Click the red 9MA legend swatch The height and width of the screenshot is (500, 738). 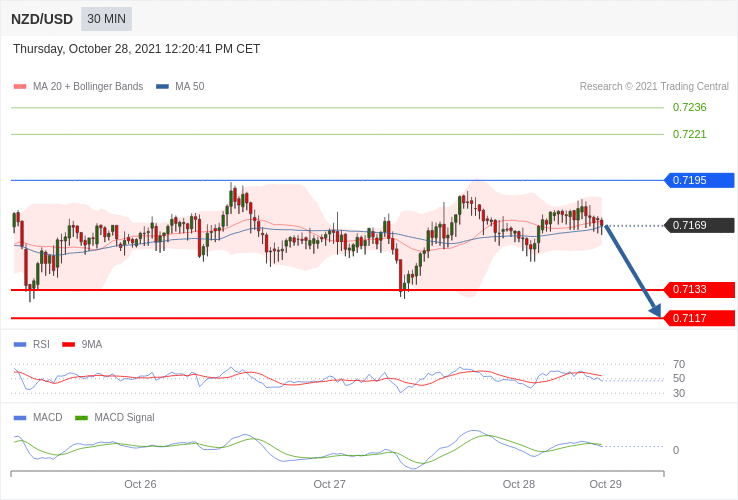tap(69, 345)
